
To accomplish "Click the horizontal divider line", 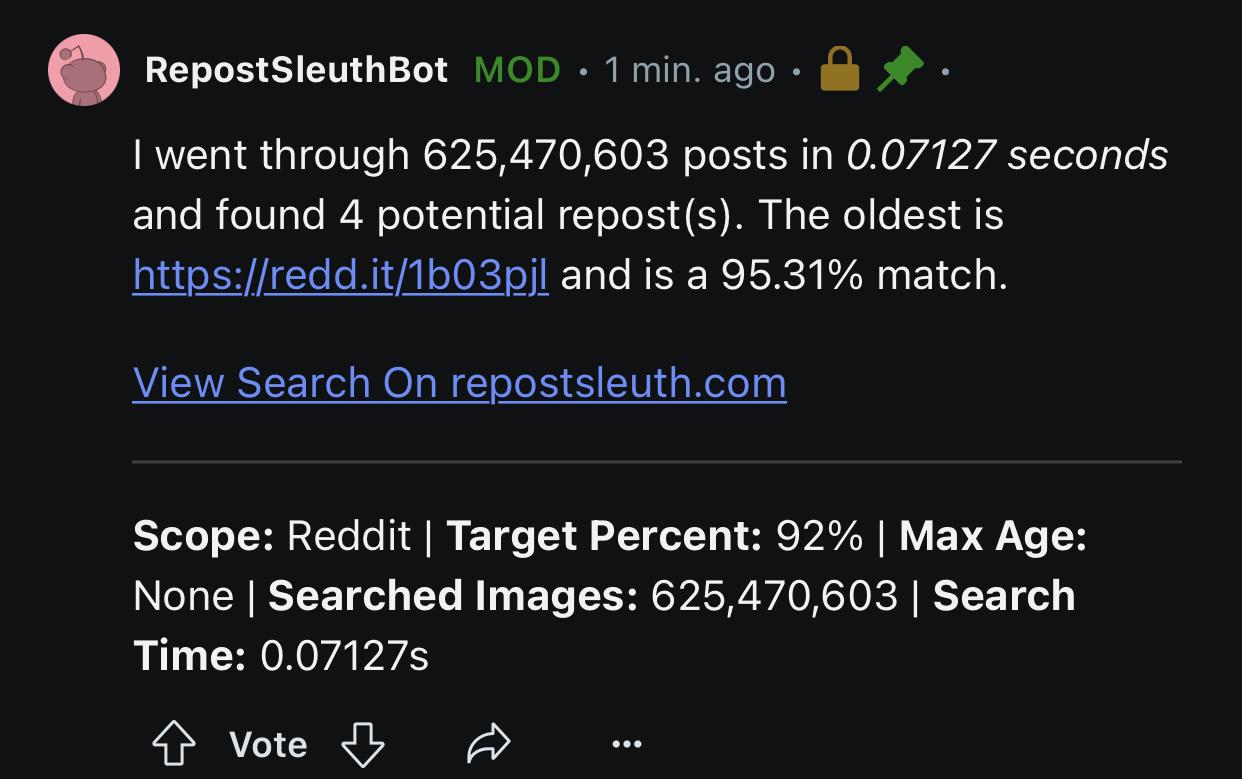I will (x=656, y=462).
